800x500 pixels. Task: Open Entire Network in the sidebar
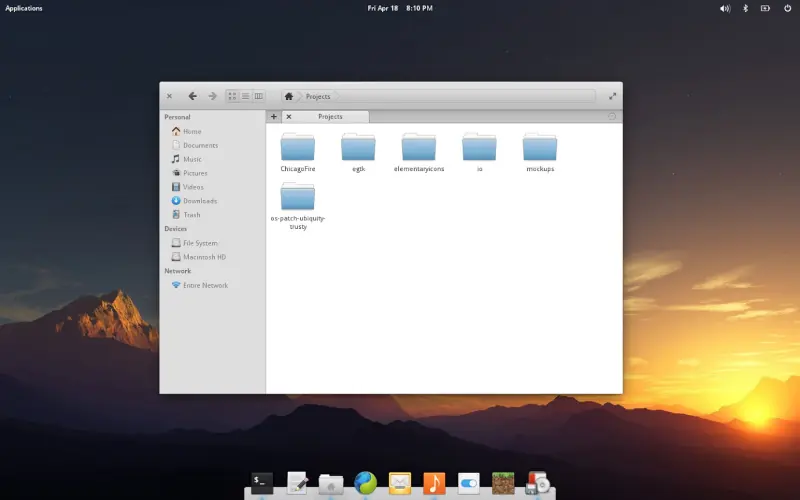click(200, 285)
